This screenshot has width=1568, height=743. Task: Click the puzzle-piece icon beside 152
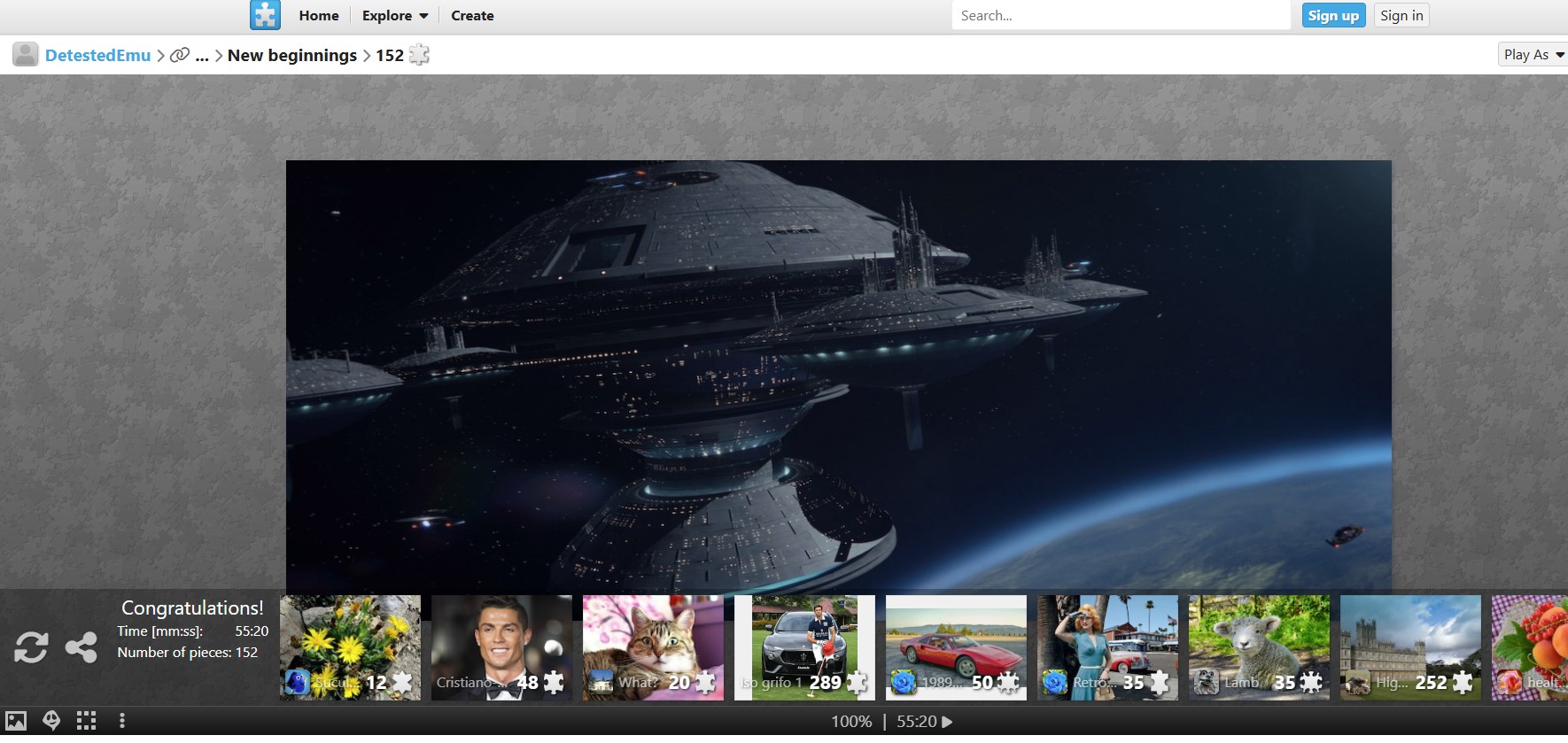(x=419, y=55)
